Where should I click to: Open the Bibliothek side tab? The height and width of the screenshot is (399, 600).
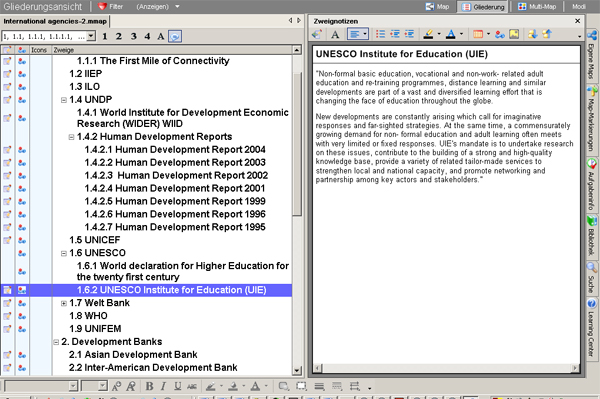pyautogui.click(x=592, y=236)
